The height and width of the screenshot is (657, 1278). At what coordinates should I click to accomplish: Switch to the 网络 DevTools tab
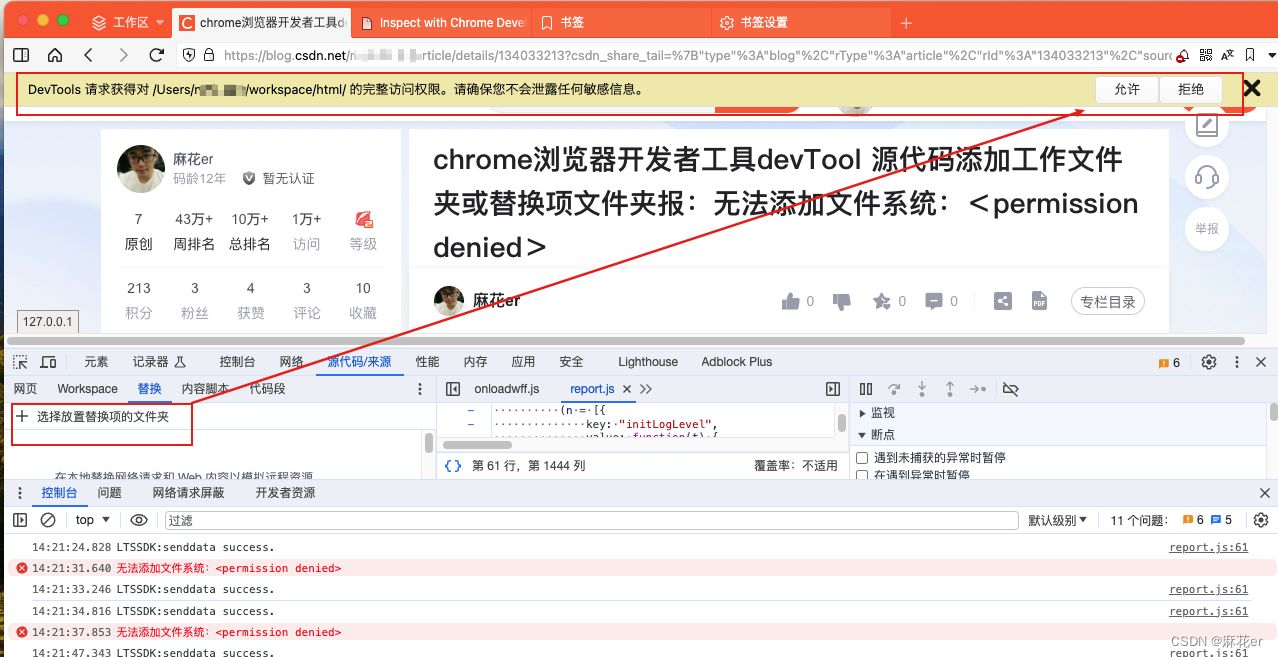pyautogui.click(x=291, y=362)
